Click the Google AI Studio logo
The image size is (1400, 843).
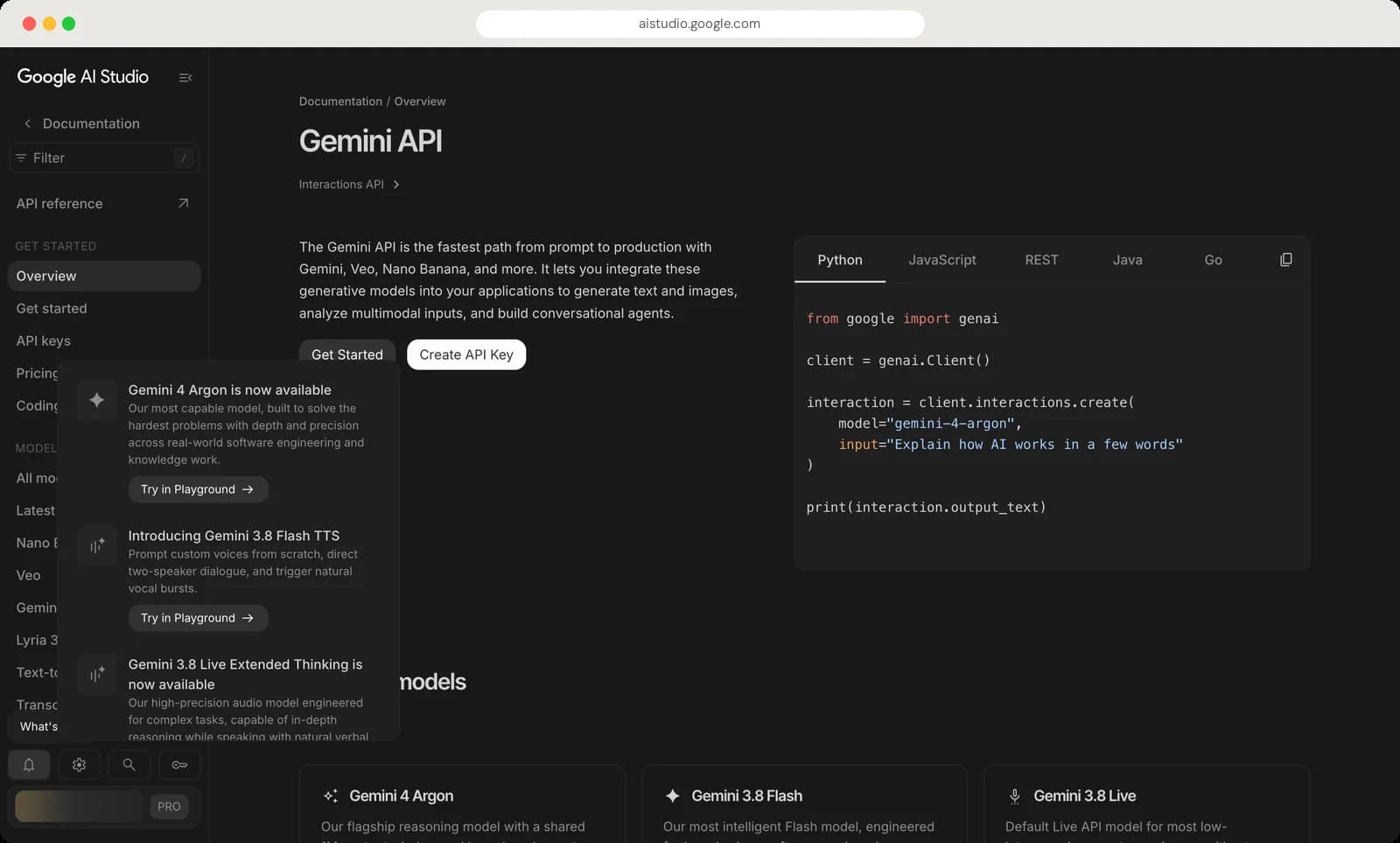click(x=83, y=77)
